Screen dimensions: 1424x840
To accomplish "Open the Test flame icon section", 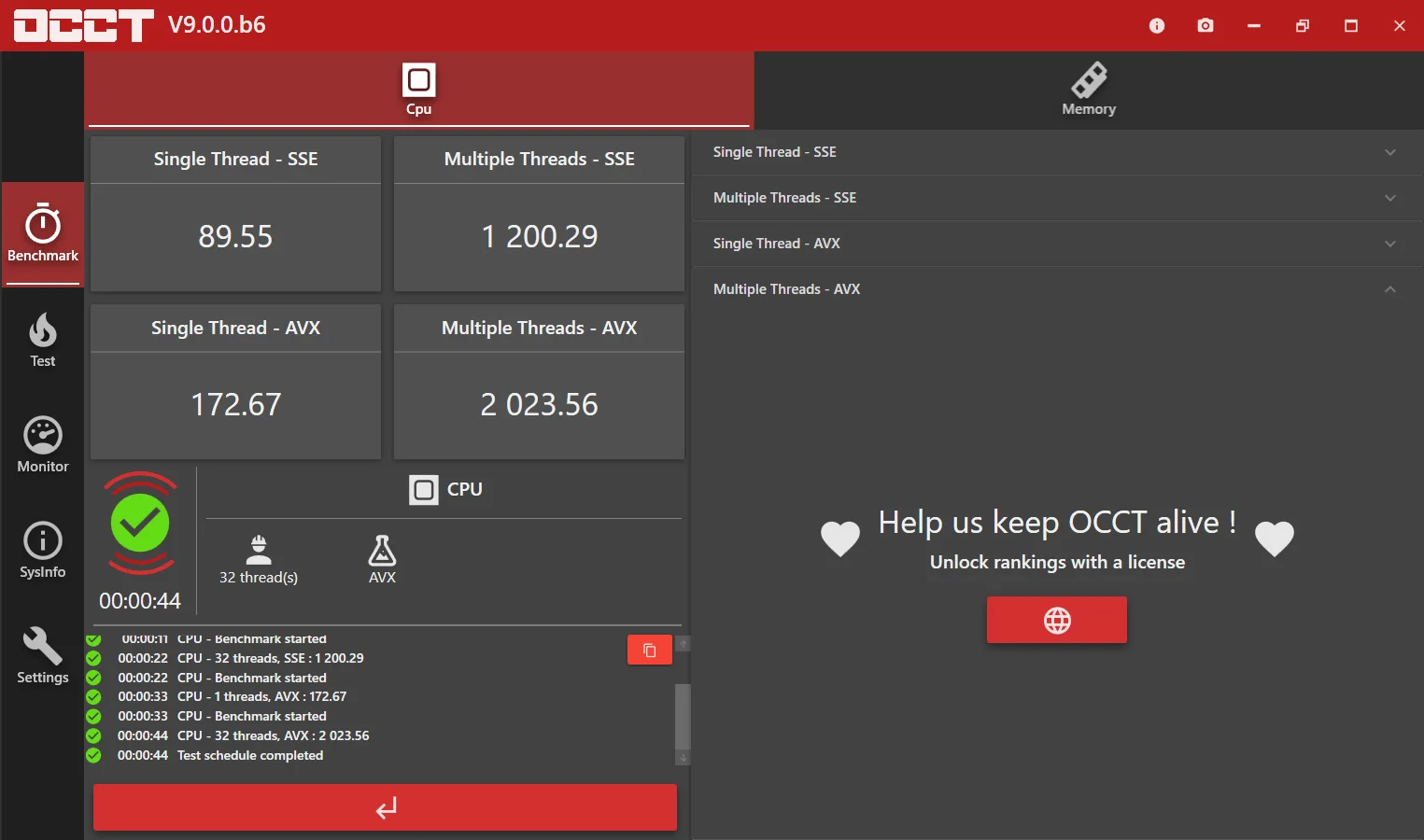I will click(x=42, y=340).
